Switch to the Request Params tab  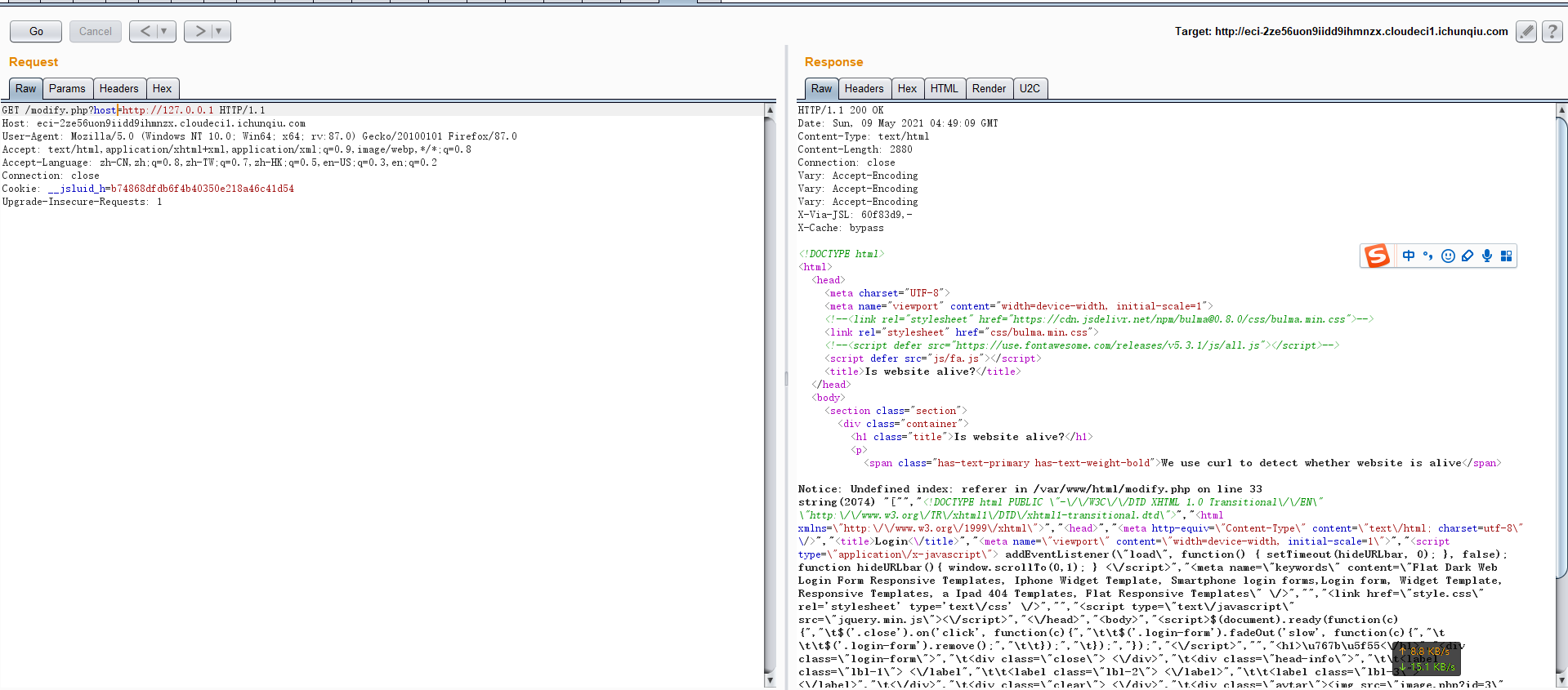(x=67, y=88)
